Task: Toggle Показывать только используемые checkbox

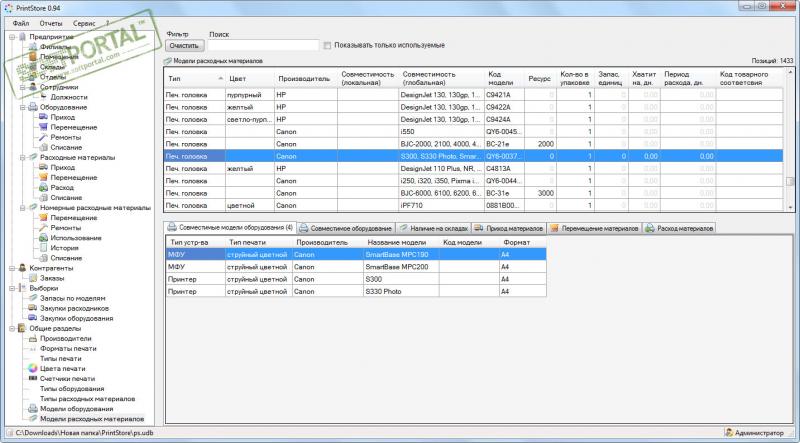Action: point(327,45)
